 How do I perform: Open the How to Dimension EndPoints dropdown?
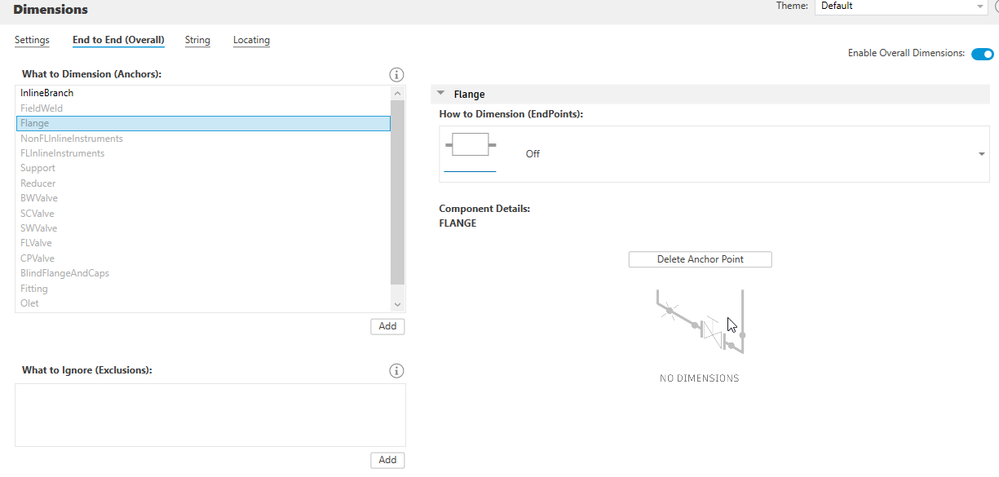point(714,154)
